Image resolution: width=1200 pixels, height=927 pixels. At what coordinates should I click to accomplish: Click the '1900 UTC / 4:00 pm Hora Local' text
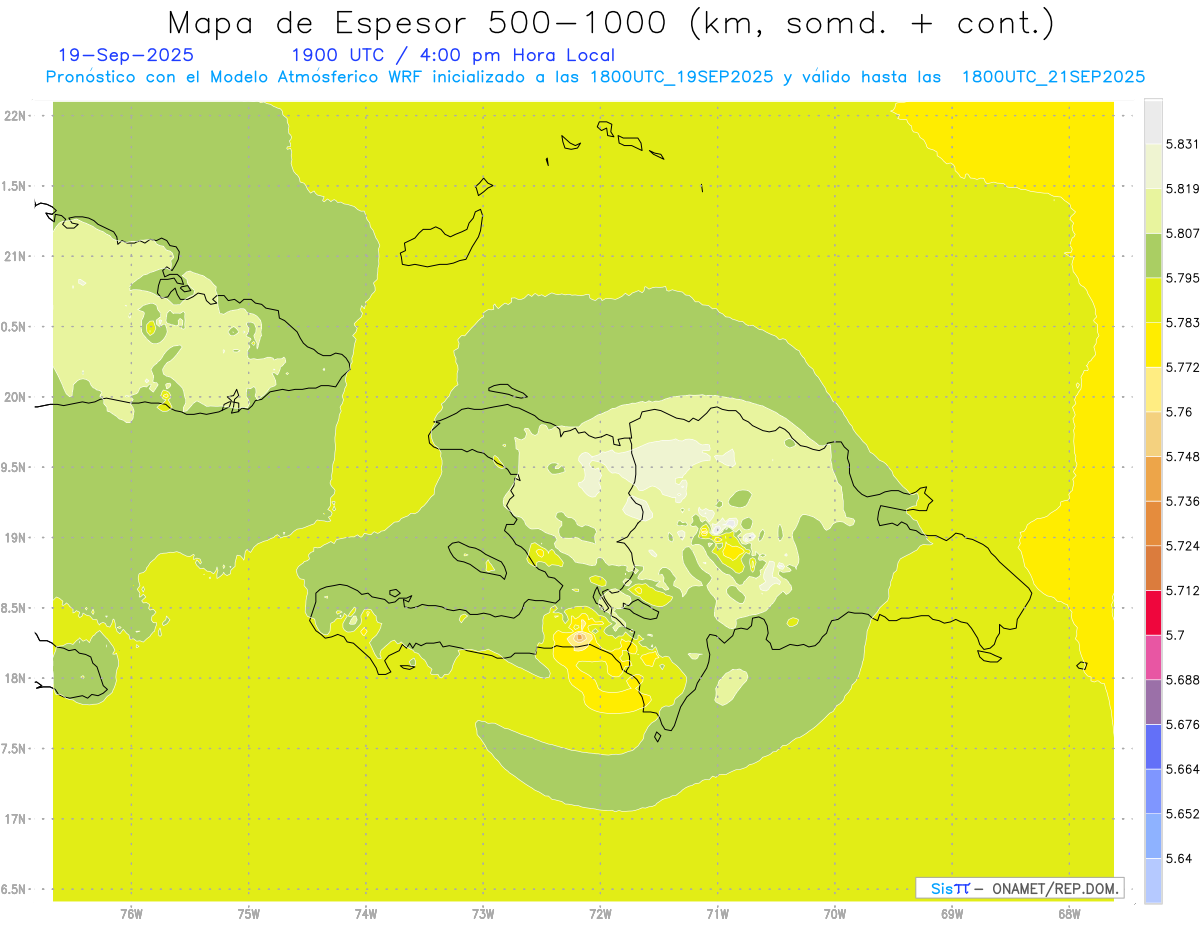(x=452, y=55)
